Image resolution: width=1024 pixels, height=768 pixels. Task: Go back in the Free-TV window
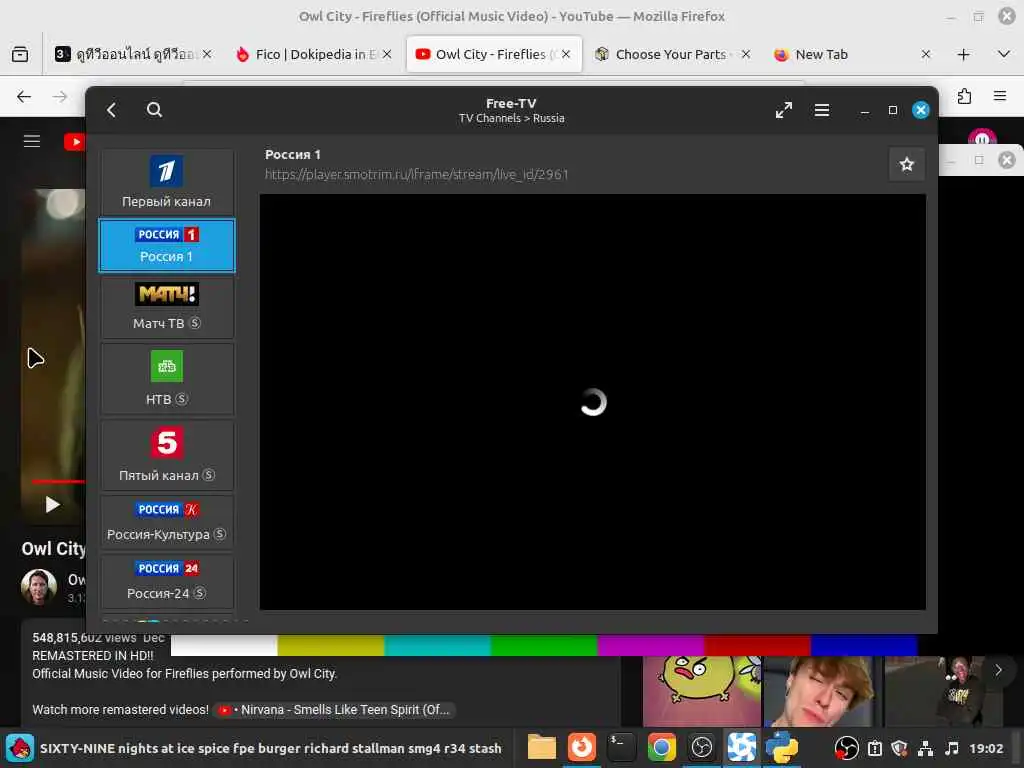(x=112, y=110)
